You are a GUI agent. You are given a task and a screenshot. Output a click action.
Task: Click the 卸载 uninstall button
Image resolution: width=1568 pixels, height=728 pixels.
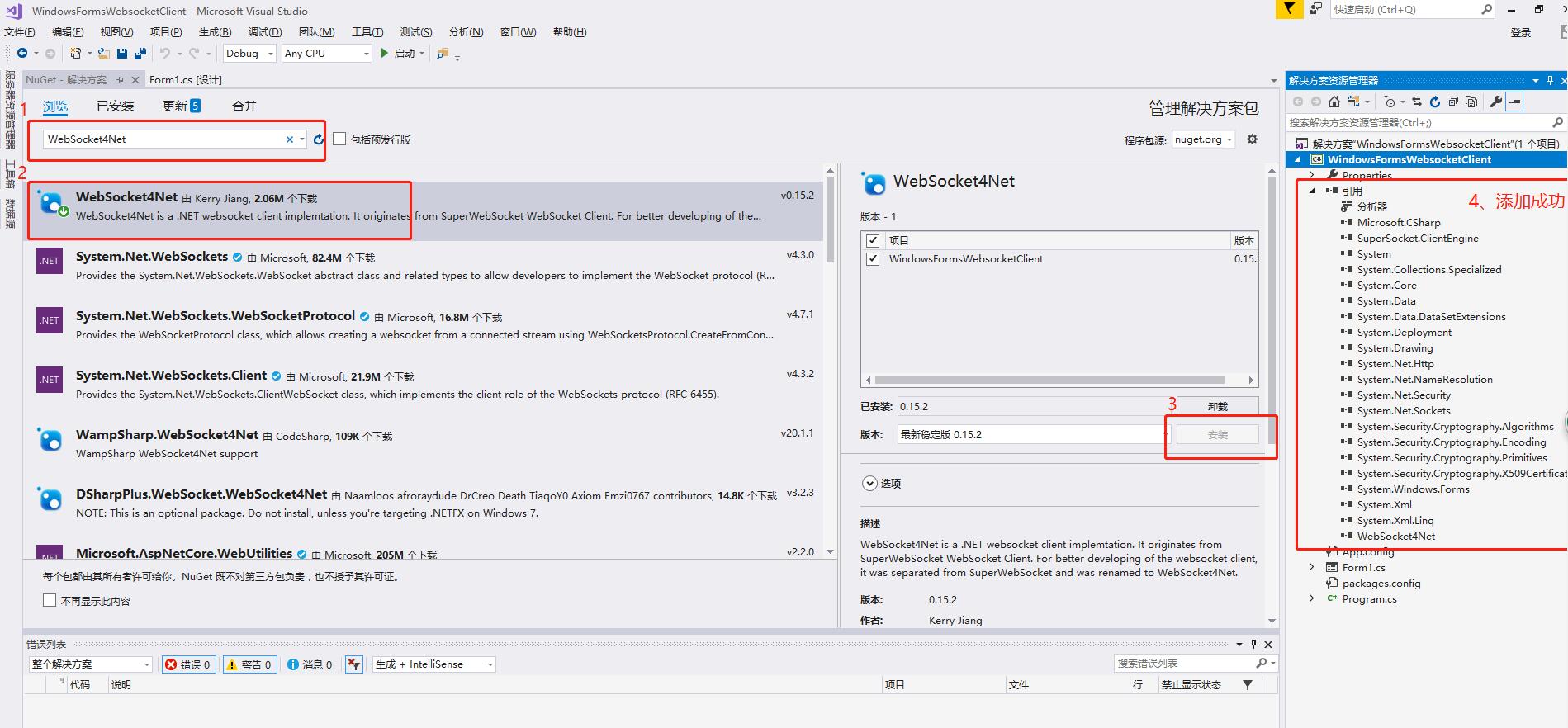pyautogui.click(x=1217, y=406)
